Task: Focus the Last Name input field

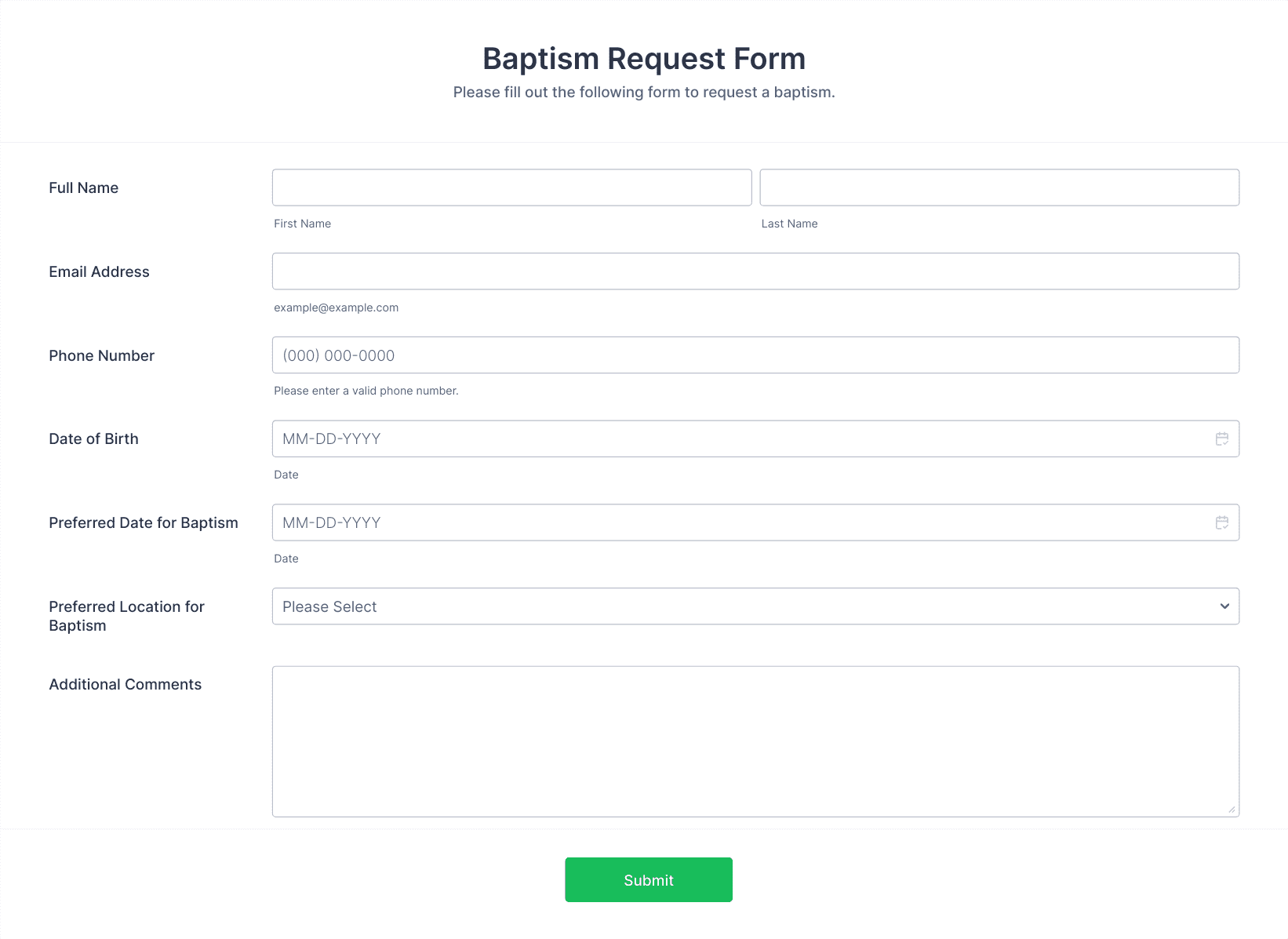Action: [x=999, y=187]
